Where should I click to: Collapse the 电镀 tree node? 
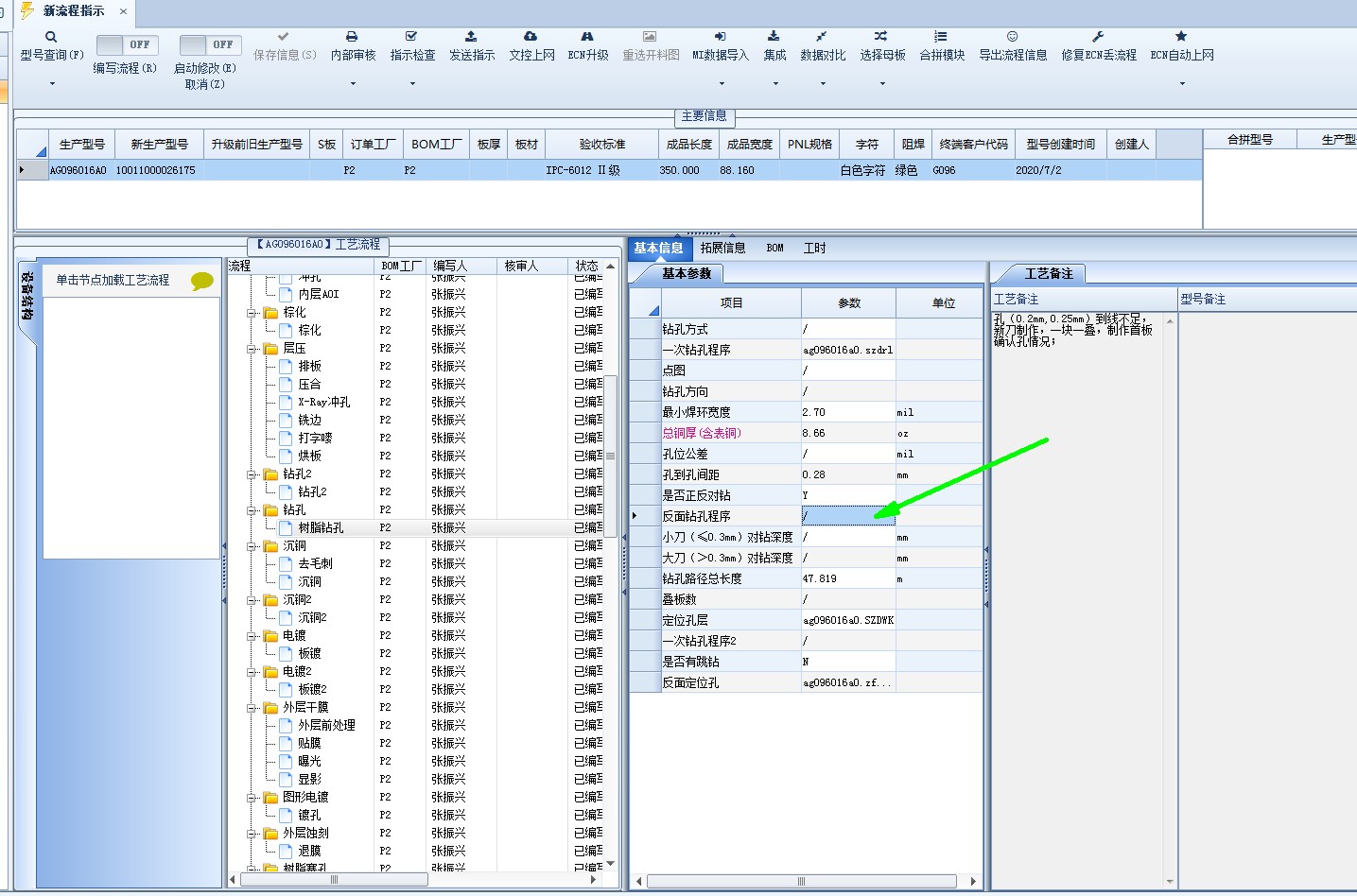coord(252,636)
